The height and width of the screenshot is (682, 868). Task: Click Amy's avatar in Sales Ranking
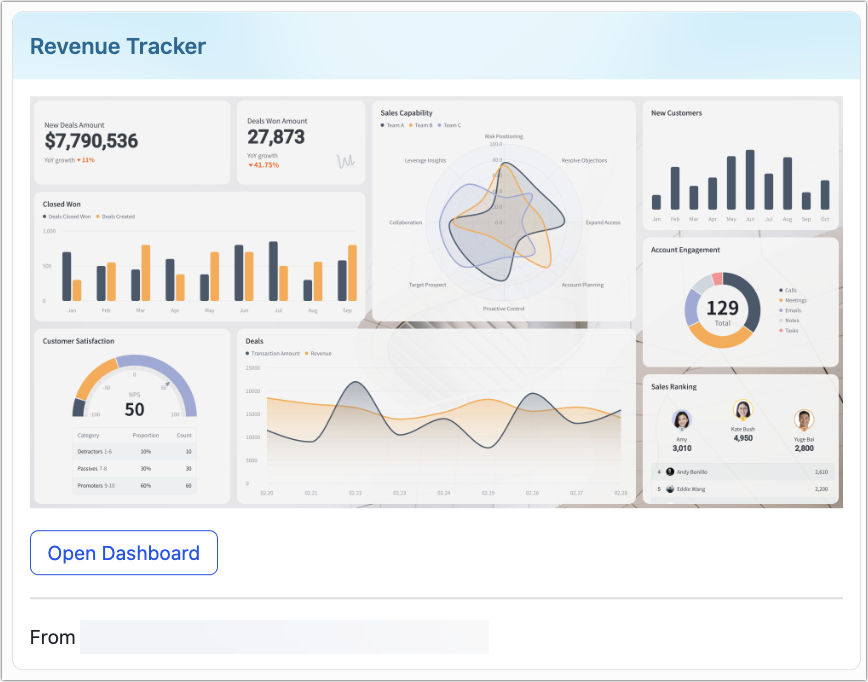point(682,419)
